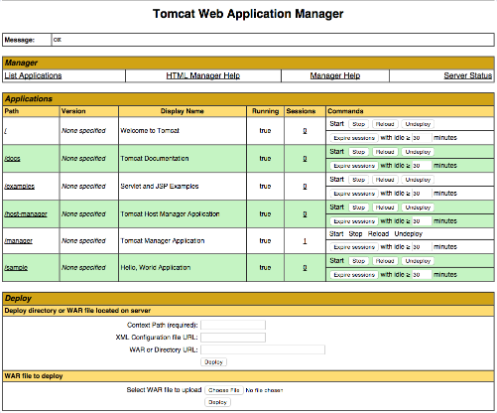Focus the Context Path (required) field
The height and width of the screenshot is (413, 497).
[233, 325]
